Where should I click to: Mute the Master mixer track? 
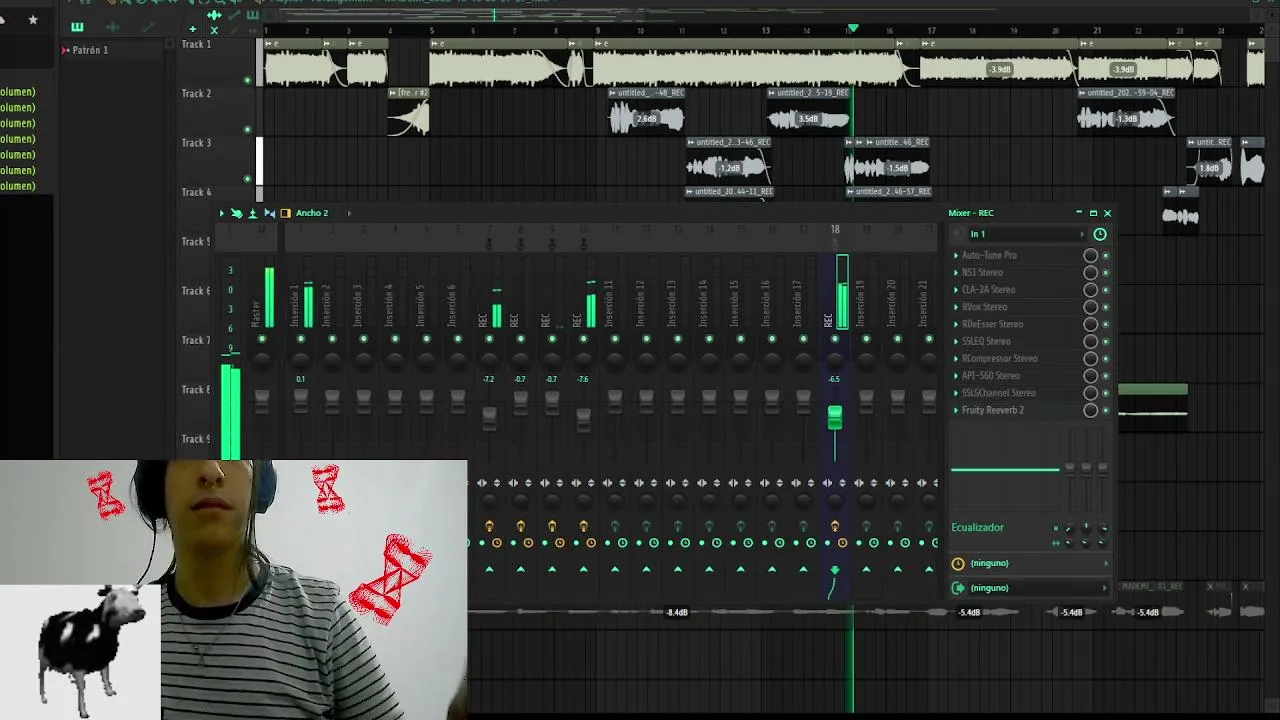pyautogui.click(x=262, y=339)
